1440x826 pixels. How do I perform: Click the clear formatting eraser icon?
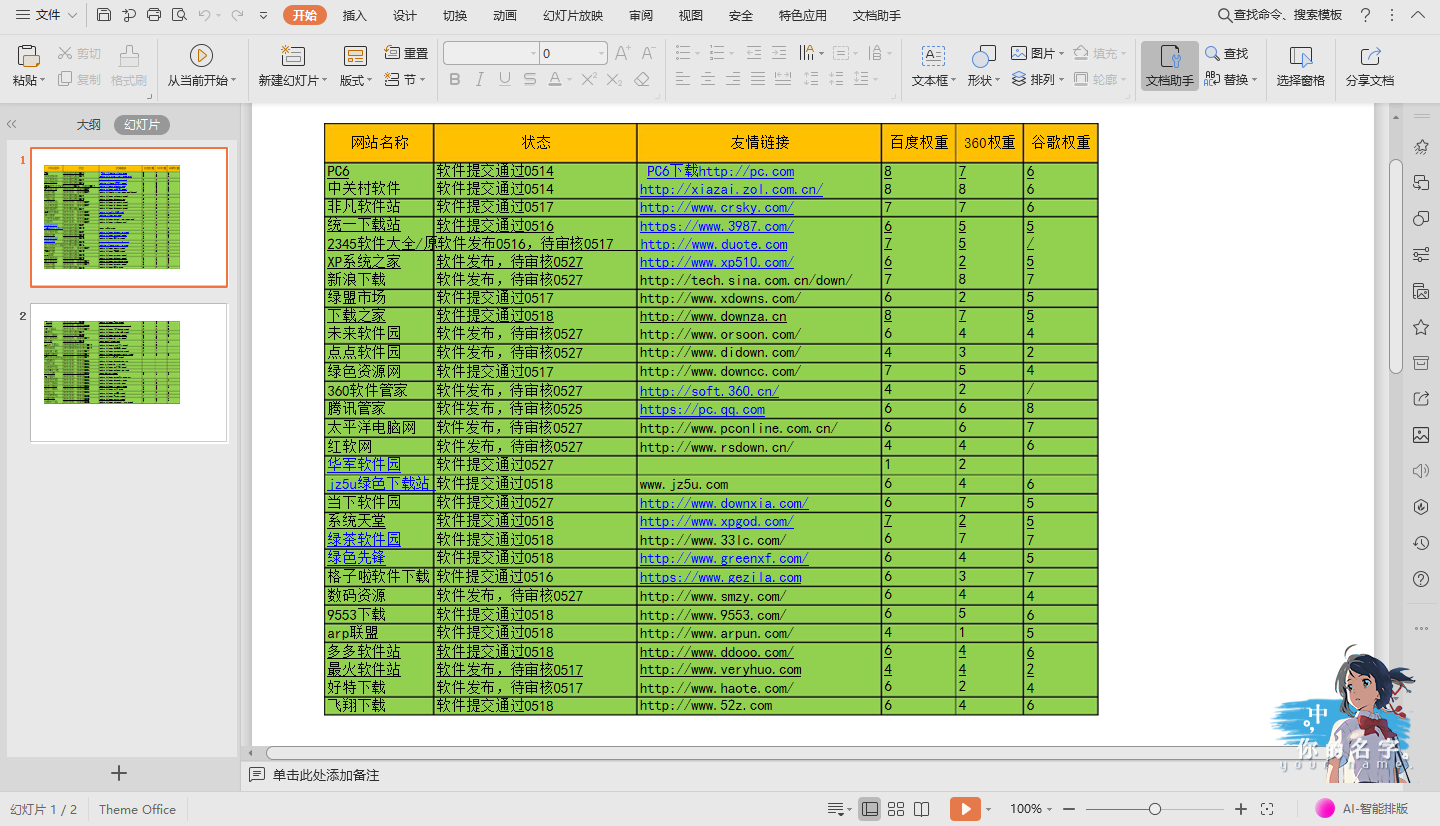click(x=642, y=79)
